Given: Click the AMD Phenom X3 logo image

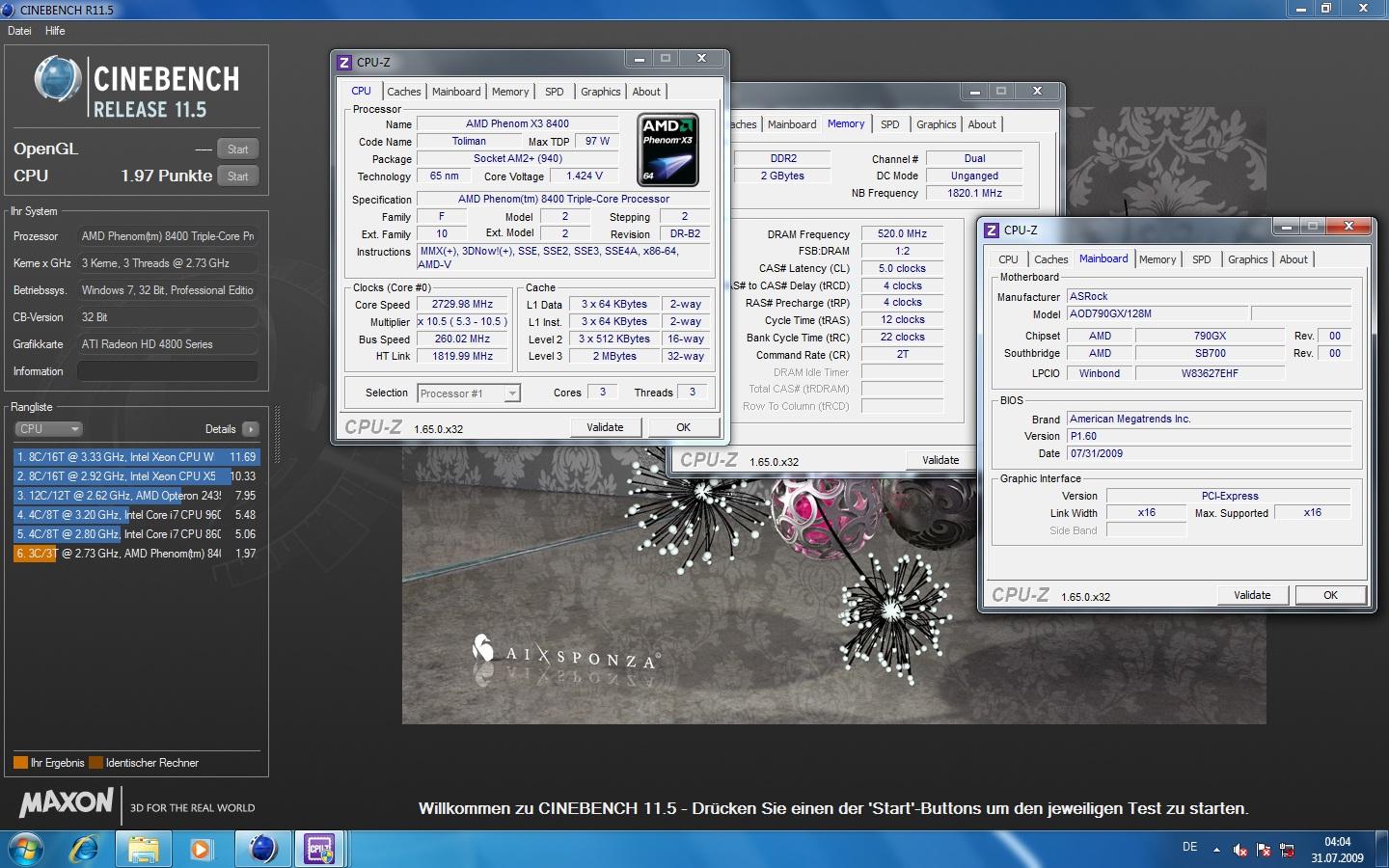Looking at the screenshot, I should point(668,149).
